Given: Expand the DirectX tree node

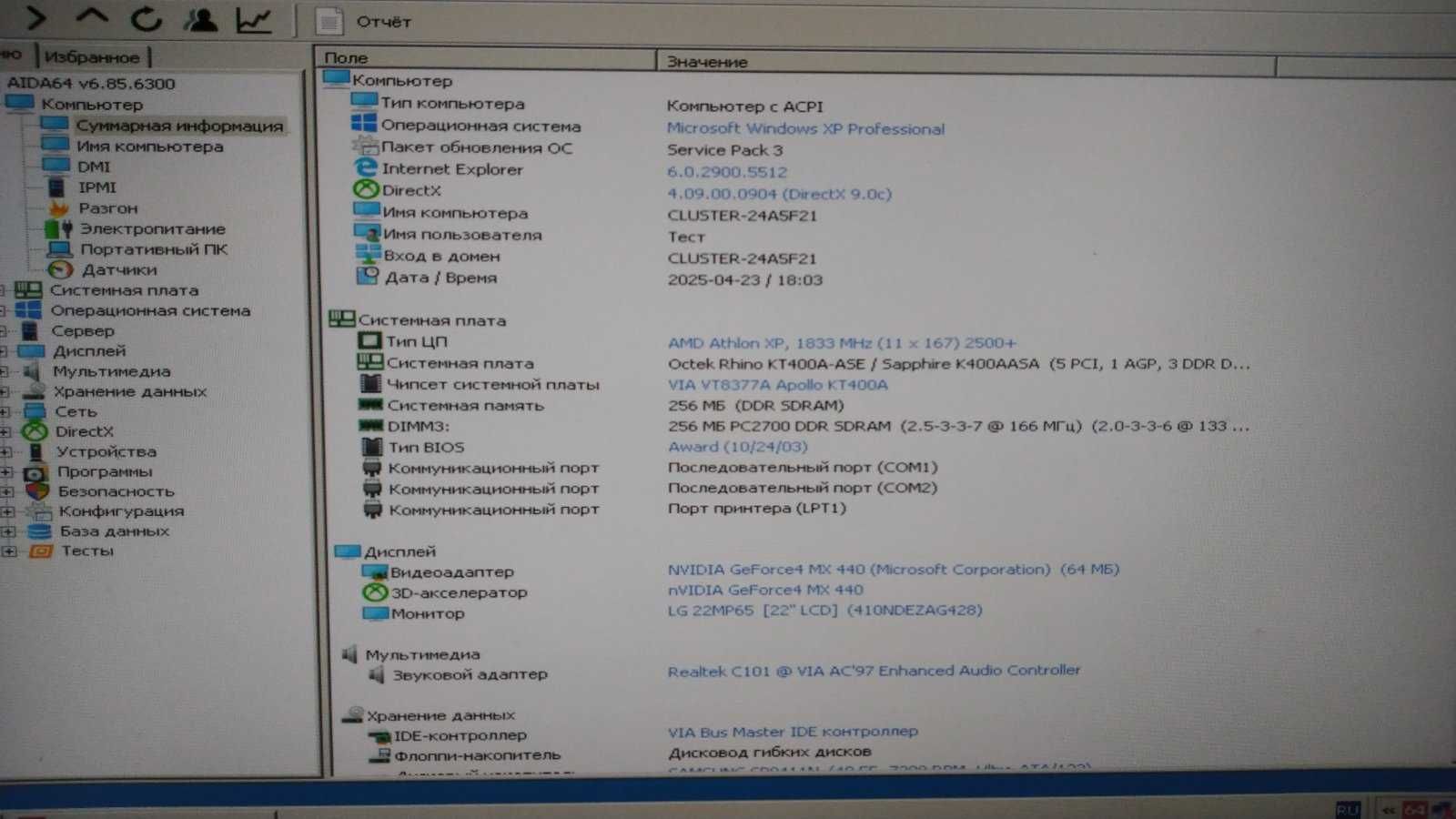Looking at the screenshot, I should [x=5, y=431].
